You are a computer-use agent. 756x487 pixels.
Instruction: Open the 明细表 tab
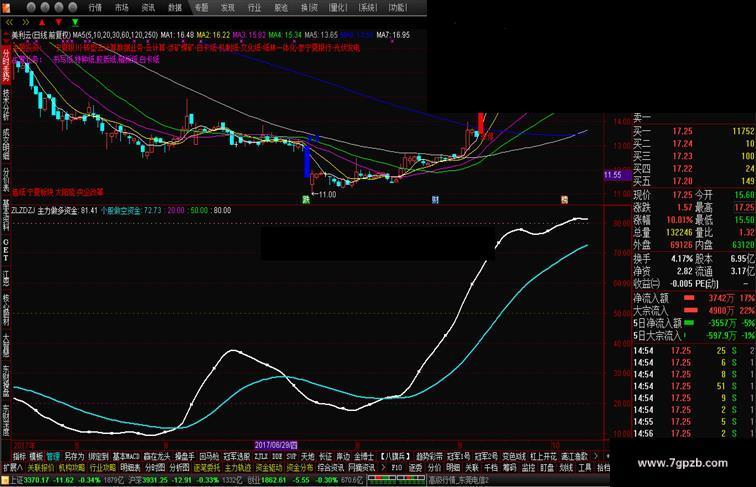(130, 468)
